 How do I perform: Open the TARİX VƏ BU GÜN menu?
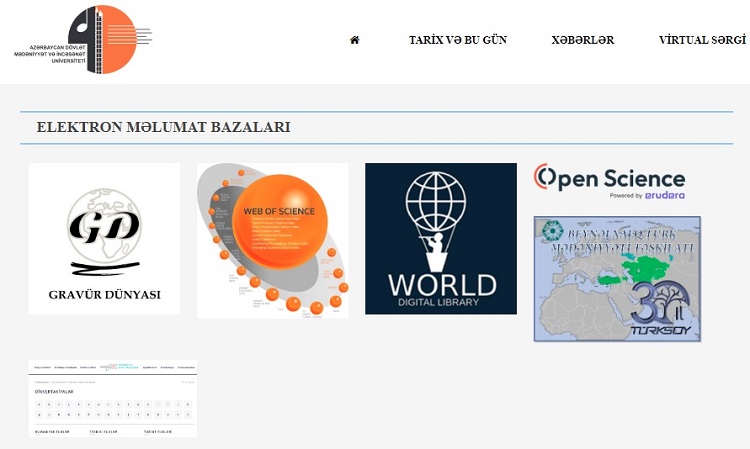tap(458, 40)
